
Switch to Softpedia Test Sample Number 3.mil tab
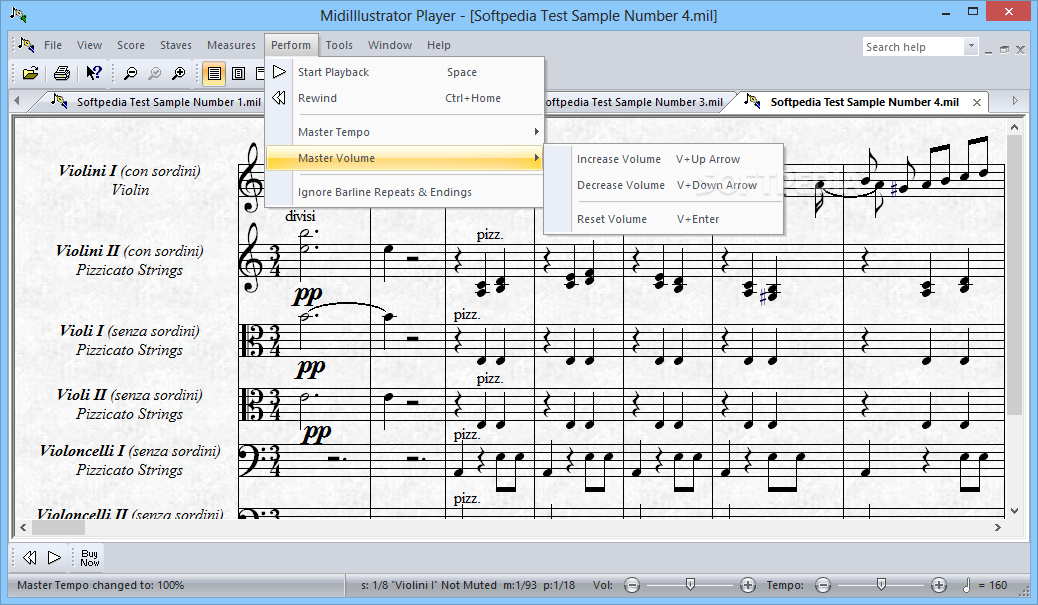click(x=634, y=102)
